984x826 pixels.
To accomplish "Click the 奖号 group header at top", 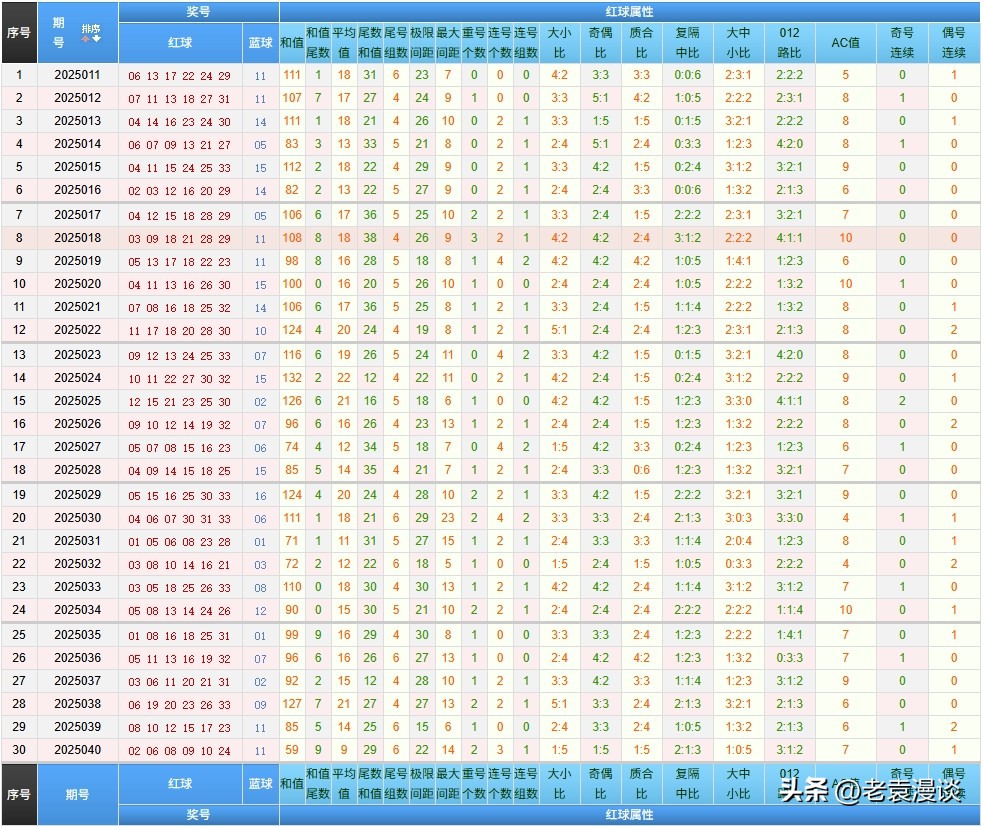I will point(198,11).
